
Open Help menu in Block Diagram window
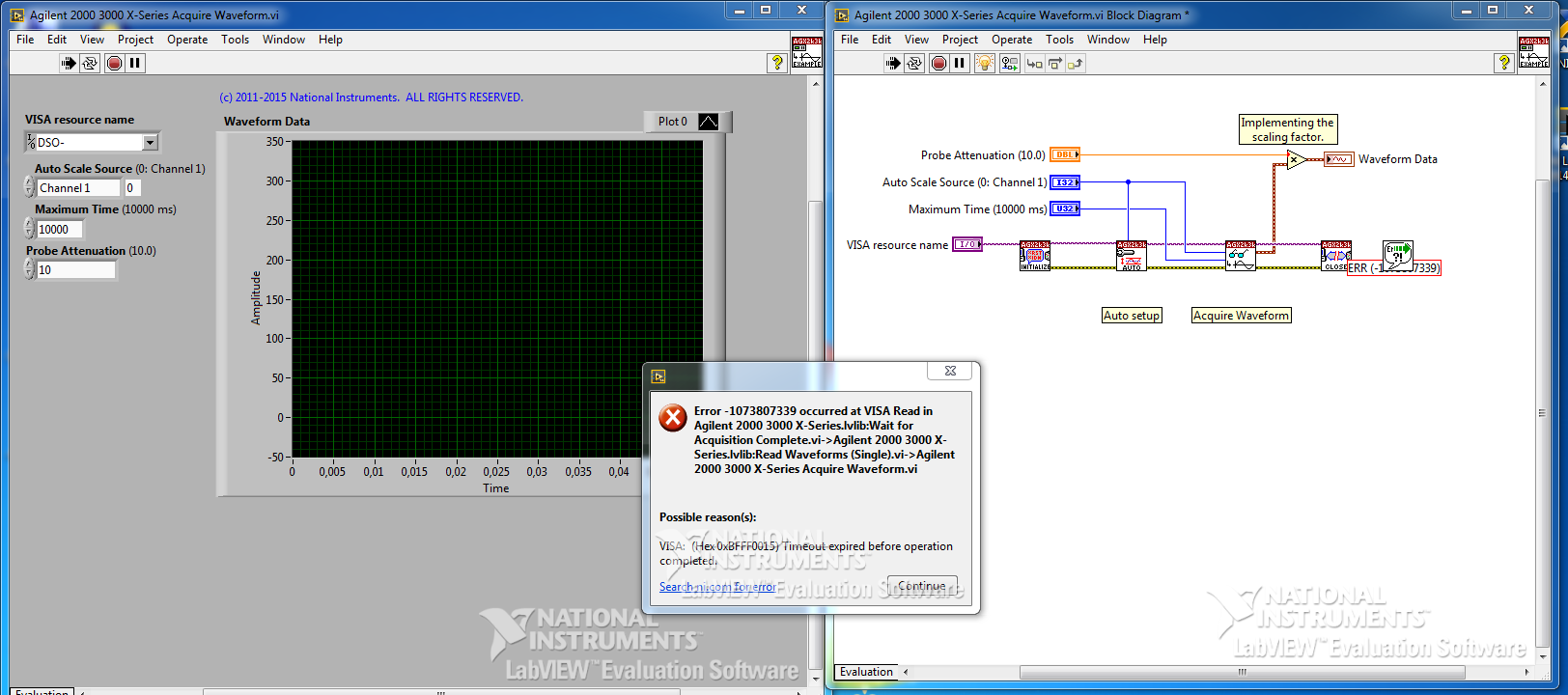pos(1155,40)
